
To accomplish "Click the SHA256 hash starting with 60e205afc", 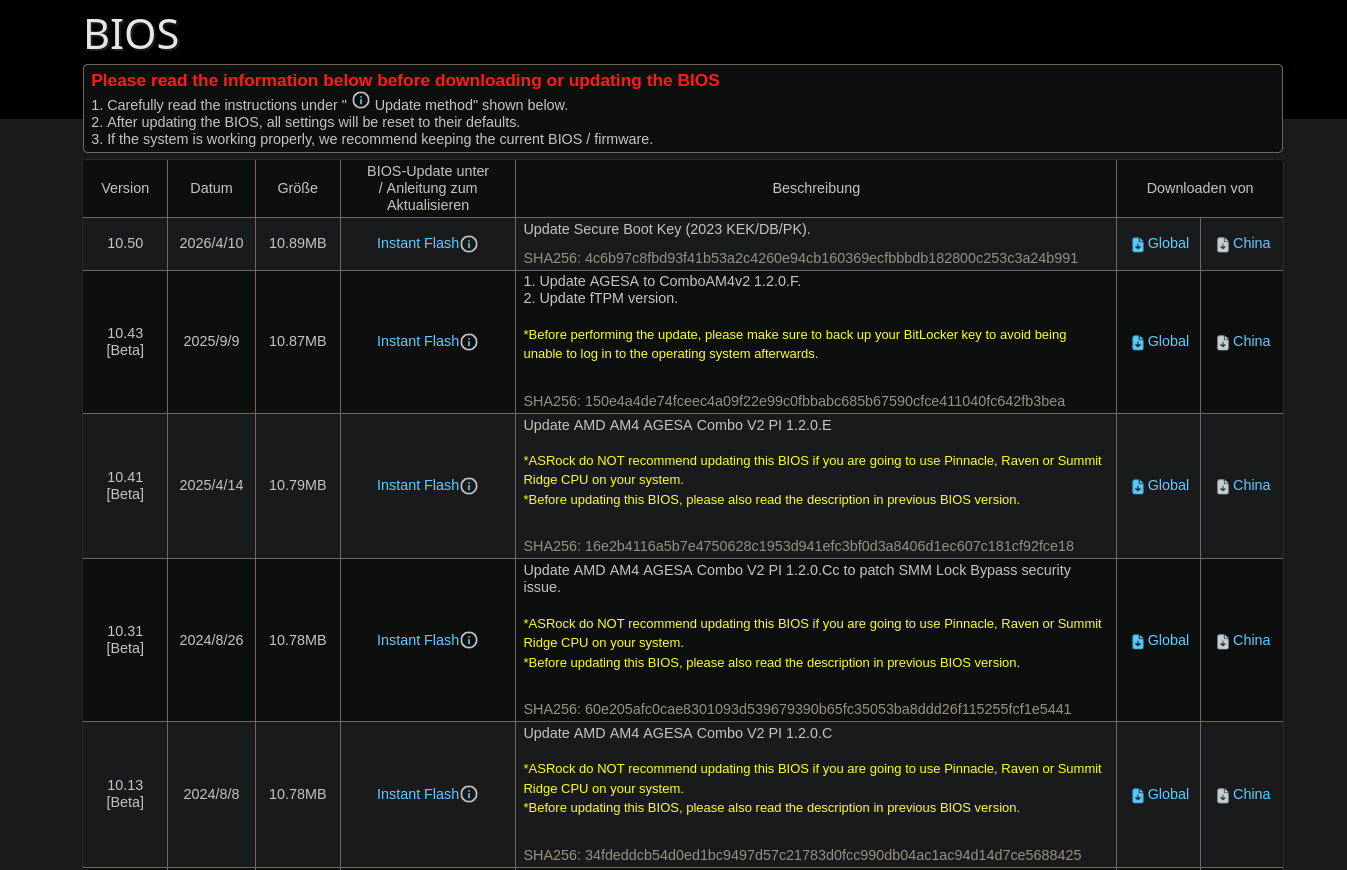I will [797, 709].
